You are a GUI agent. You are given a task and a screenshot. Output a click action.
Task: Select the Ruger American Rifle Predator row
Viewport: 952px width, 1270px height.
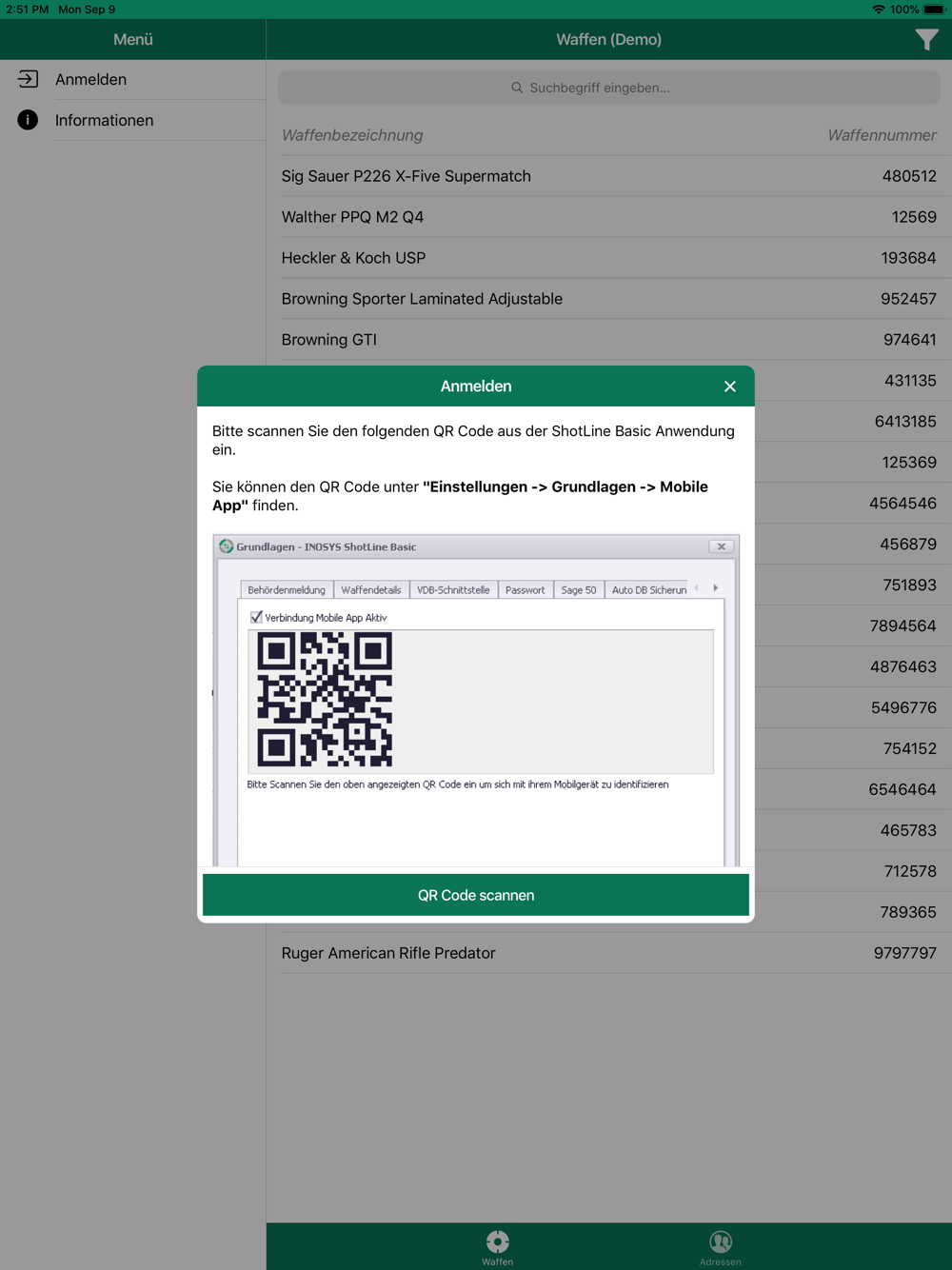click(x=609, y=953)
